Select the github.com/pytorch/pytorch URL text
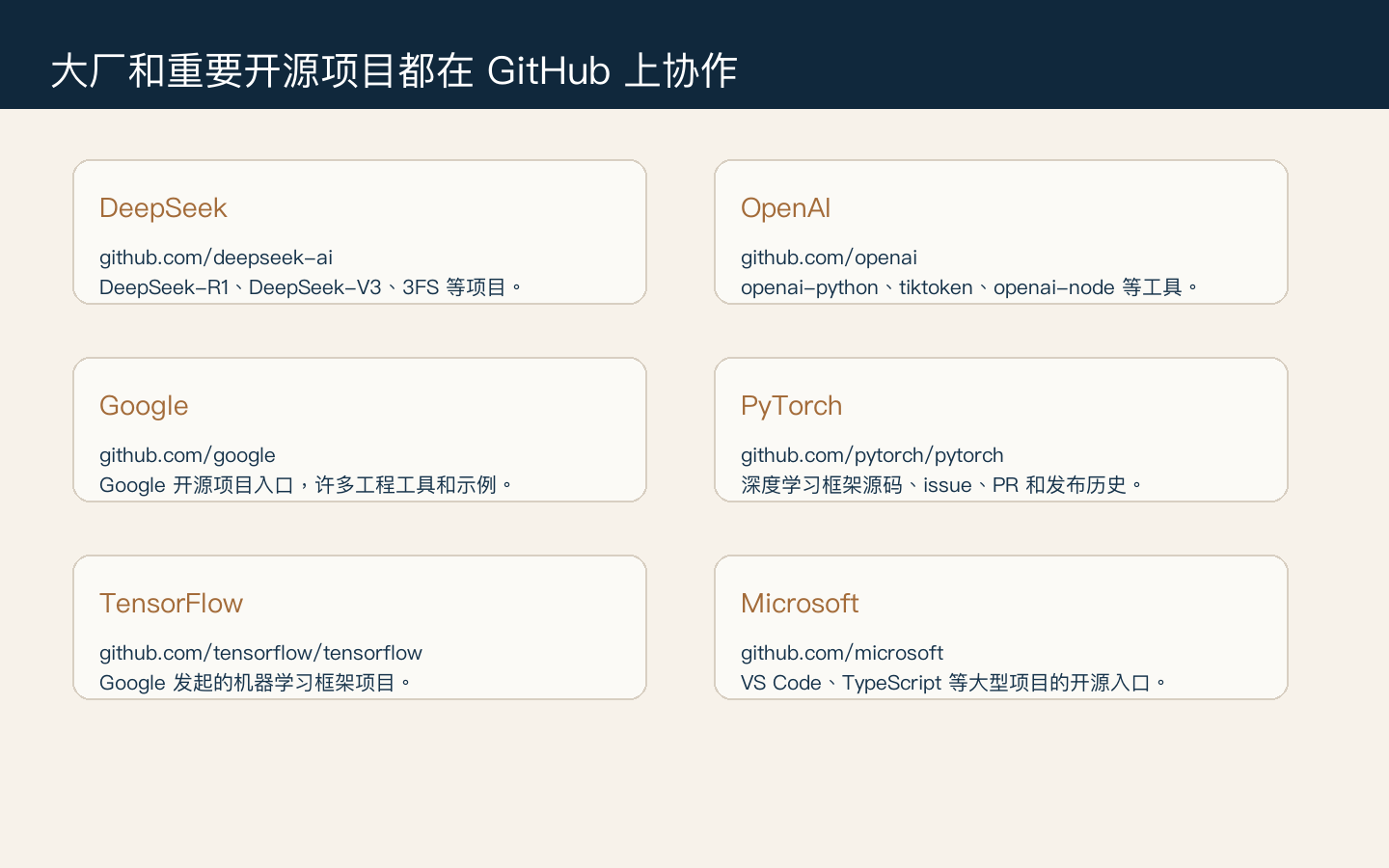Image resolution: width=1389 pixels, height=868 pixels. pyautogui.click(x=872, y=455)
